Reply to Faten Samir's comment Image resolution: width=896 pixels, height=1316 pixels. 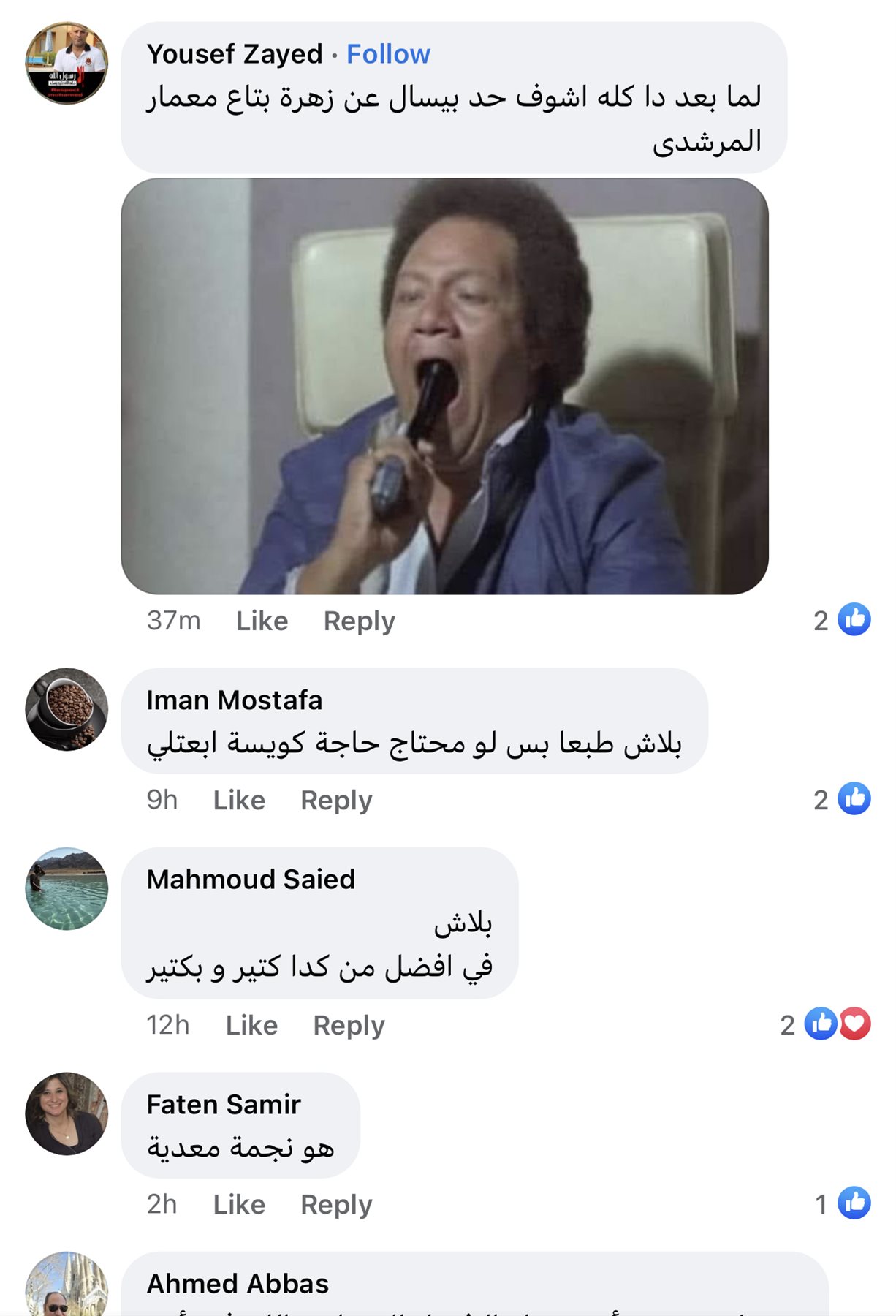coord(336,1204)
